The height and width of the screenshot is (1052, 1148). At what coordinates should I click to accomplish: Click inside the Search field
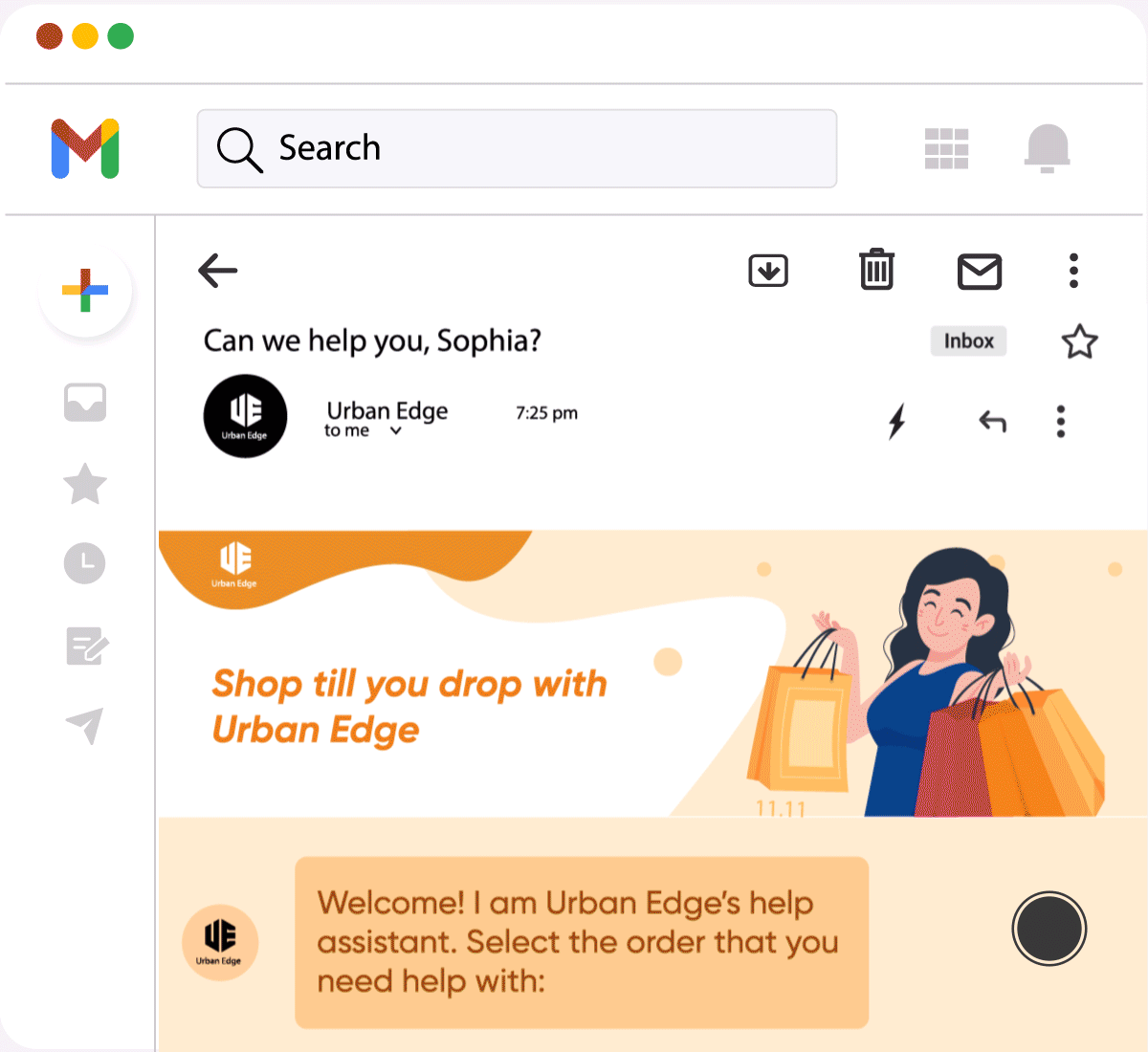(x=517, y=148)
